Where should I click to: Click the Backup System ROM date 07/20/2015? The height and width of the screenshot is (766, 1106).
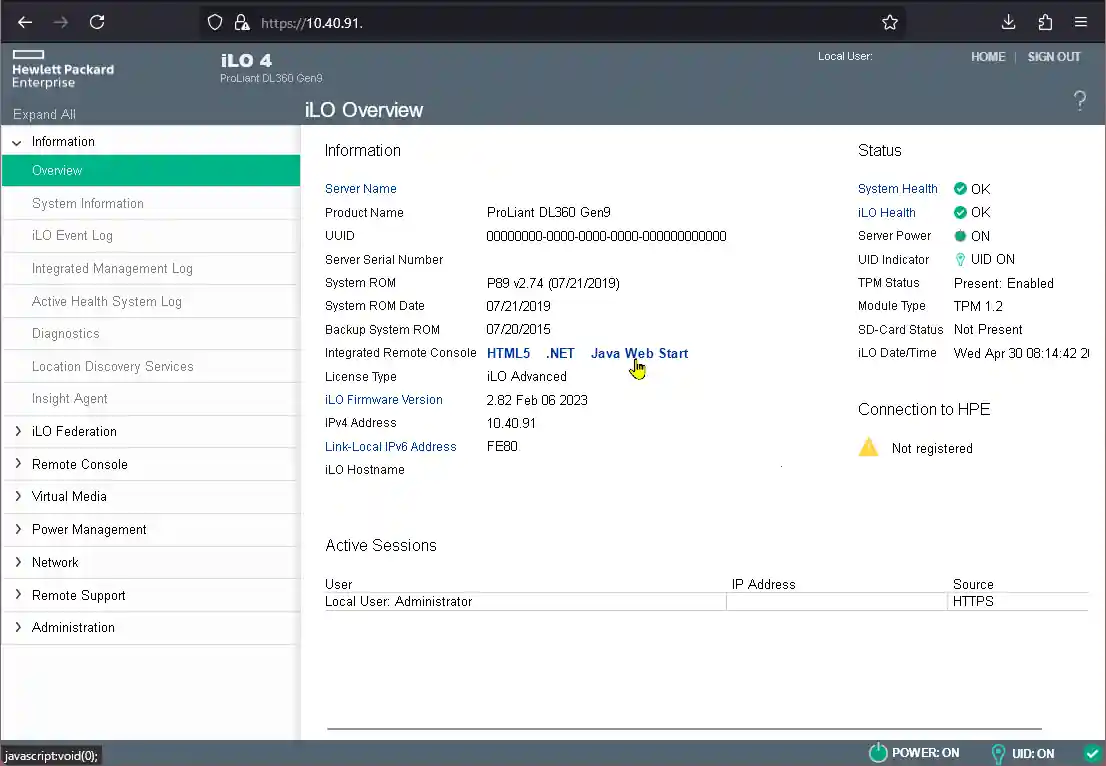tap(518, 329)
